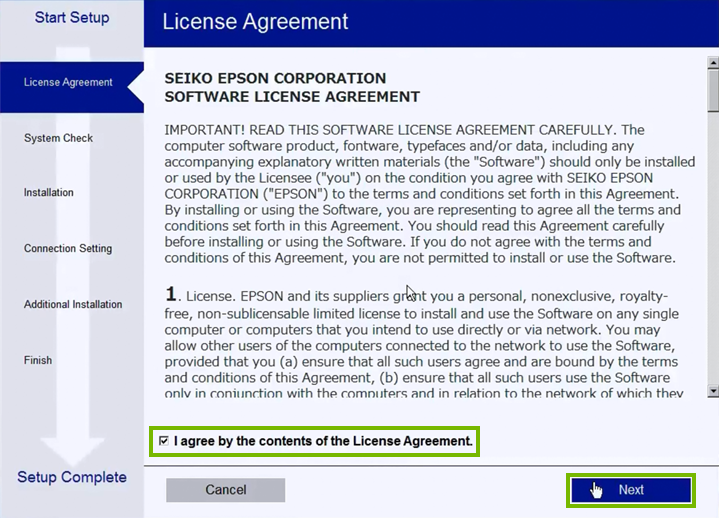Image resolution: width=719 pixels, height=518 pixels.
Task: Uncheck the license agreement checkbox
Action: coord(164,441)
